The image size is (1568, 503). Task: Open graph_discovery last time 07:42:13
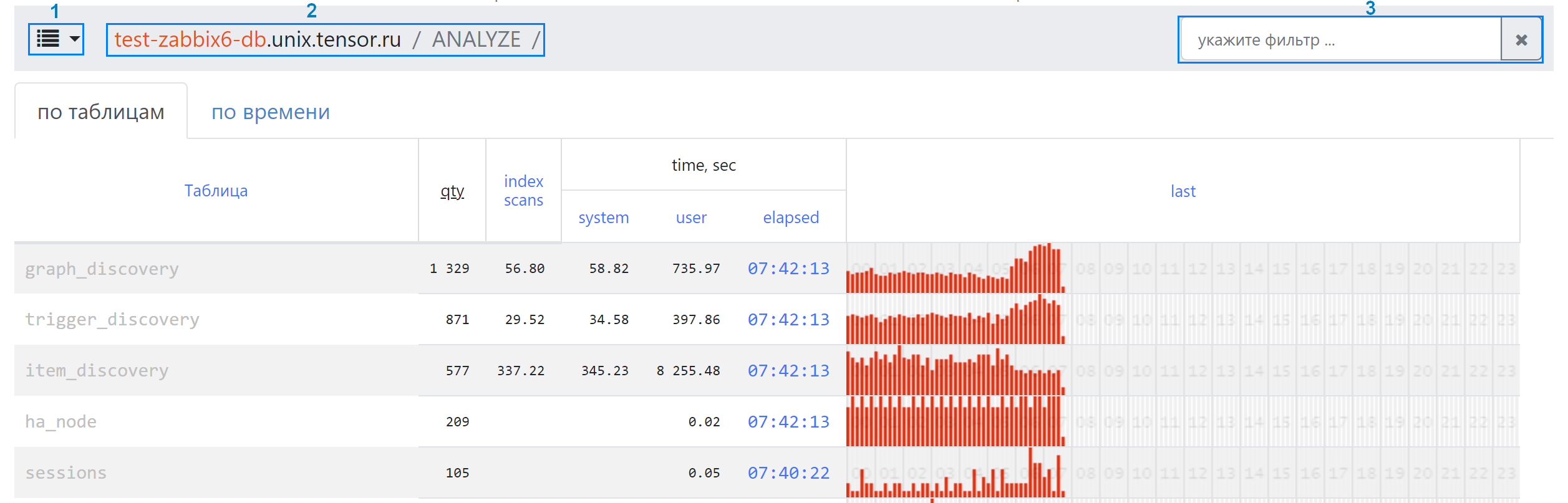pyautogui.click(x=788, y=269)
